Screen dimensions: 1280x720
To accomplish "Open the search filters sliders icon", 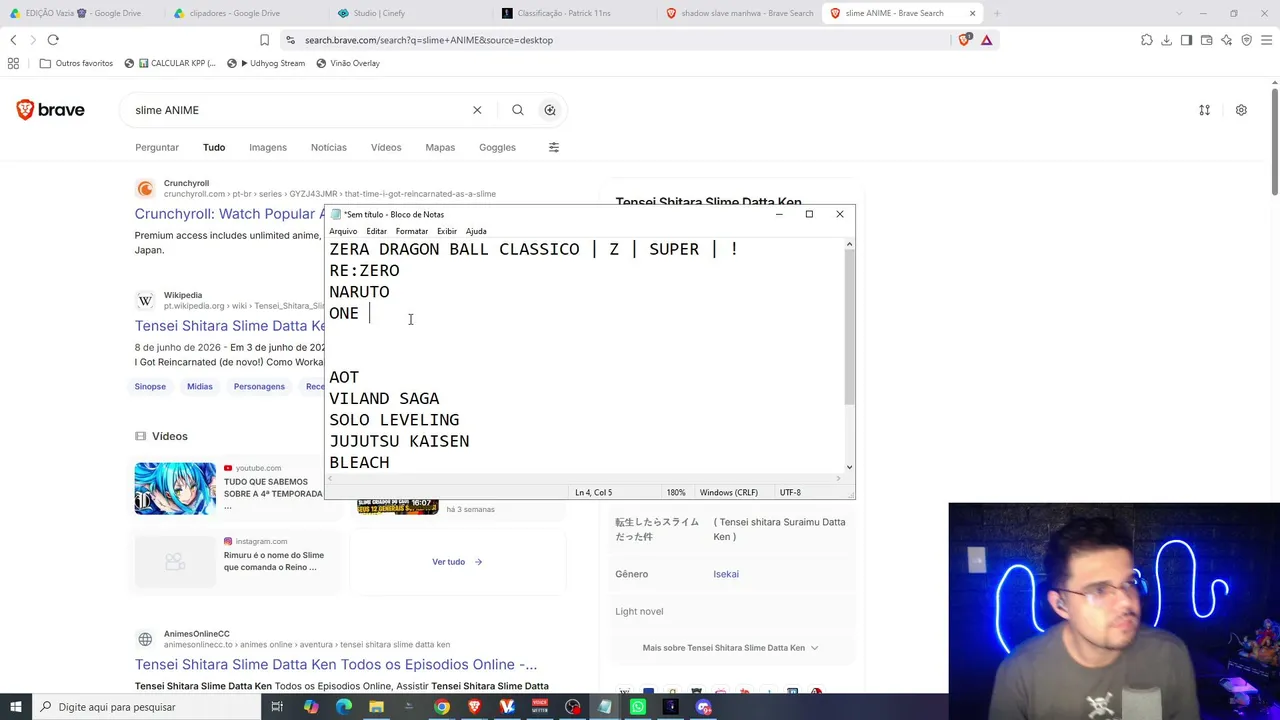I will tap(554, 147).
